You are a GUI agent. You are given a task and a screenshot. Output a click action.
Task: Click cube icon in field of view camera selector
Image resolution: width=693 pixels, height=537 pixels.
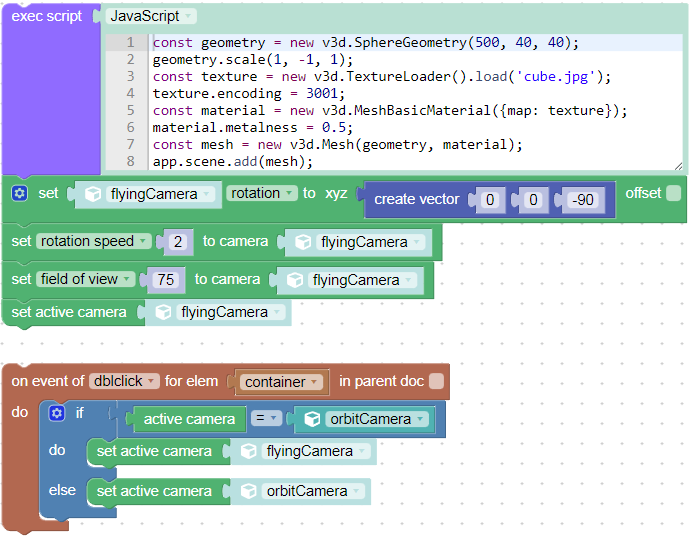tap(295, 280)
